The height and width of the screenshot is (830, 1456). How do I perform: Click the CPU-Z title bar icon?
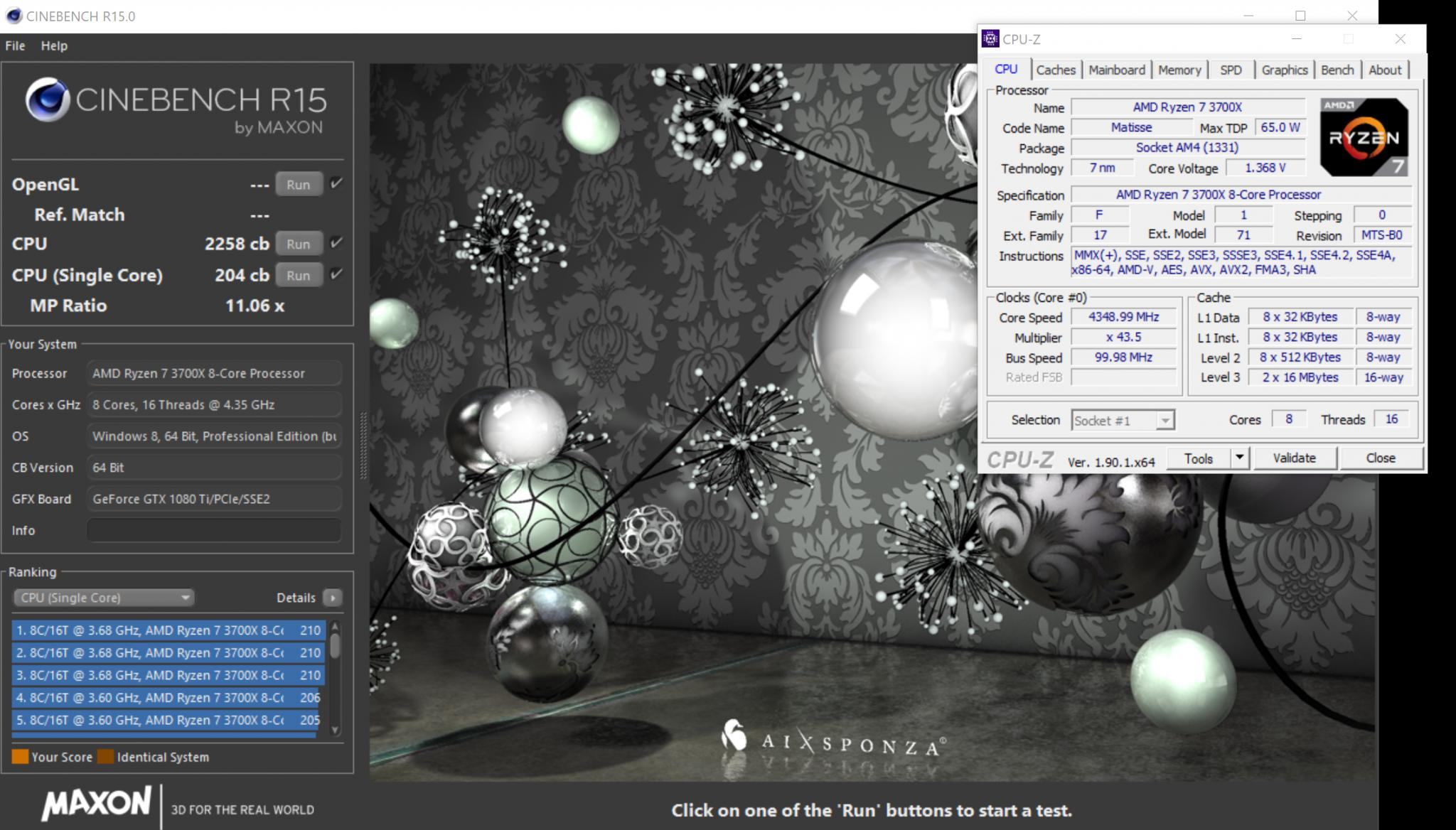990,39
